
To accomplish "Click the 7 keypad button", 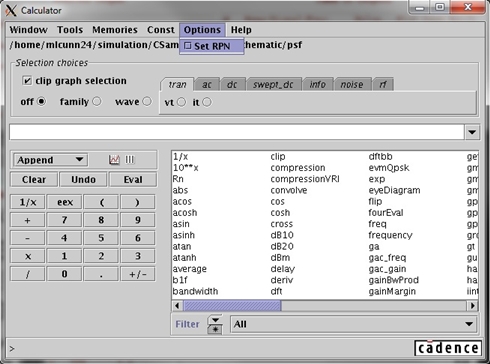I will click(x=64, y=220).
